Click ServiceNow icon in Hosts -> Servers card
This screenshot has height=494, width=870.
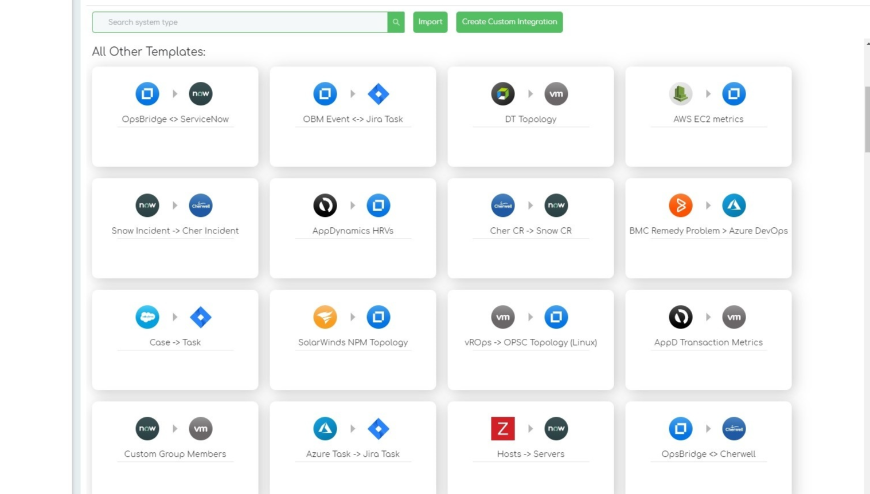pos(556,429)
